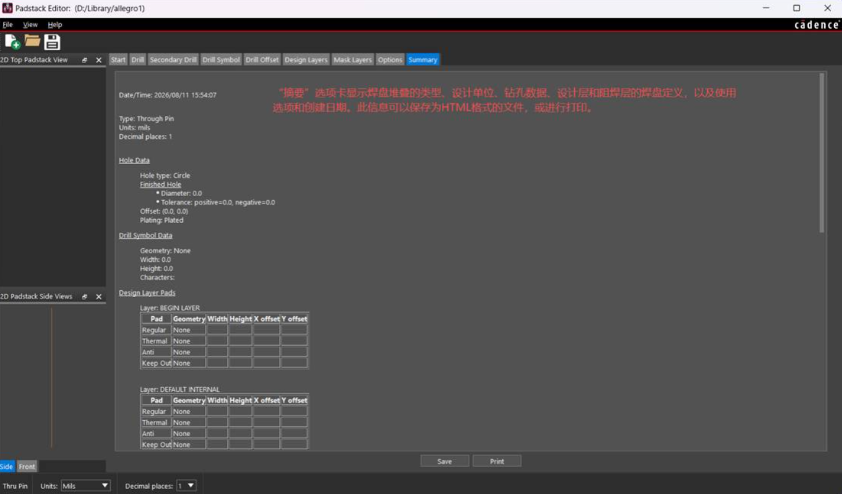Select the Side view tab

(x=7, y=466)
